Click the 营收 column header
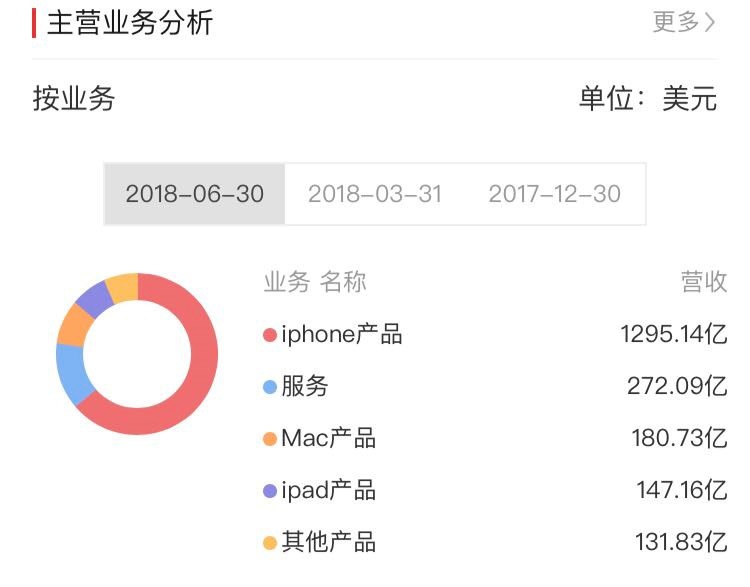This screenshot has height=587, width=750. pyautogui.click(x=704, y=282)
